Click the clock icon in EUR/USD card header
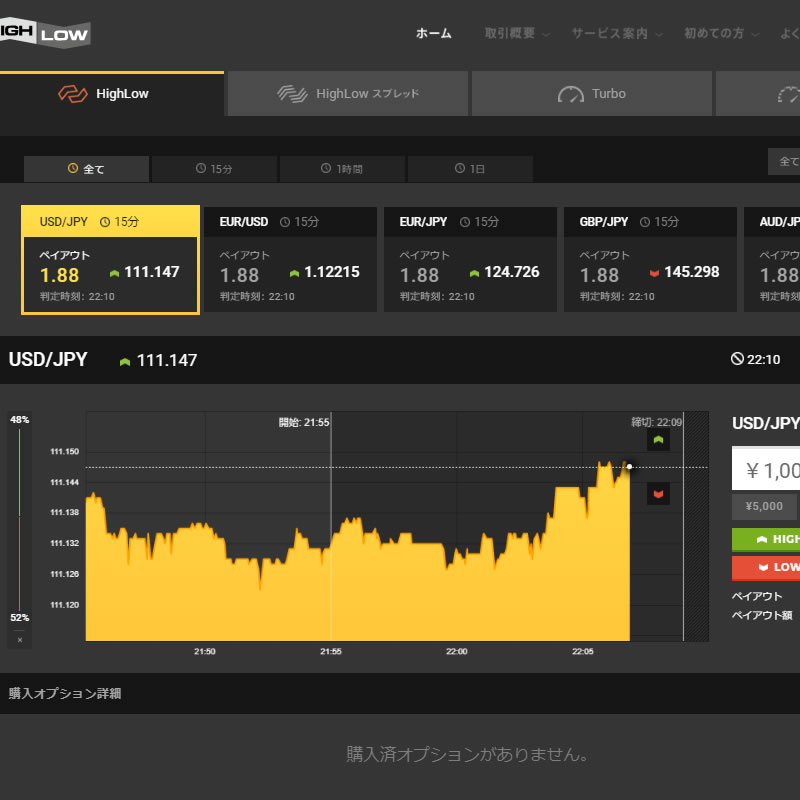800x800 pixels. 285,222
